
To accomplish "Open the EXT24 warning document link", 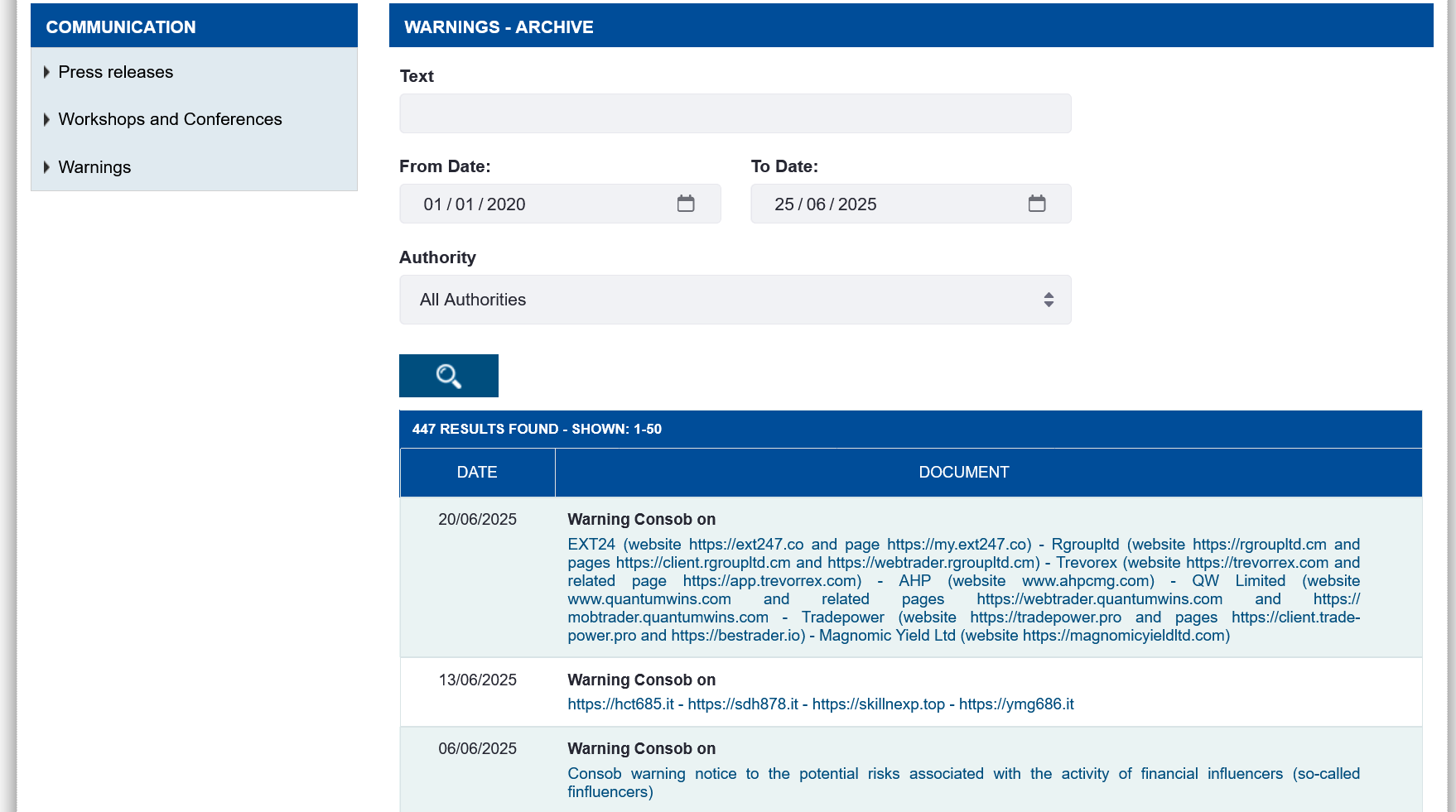I will coord(964,589).
